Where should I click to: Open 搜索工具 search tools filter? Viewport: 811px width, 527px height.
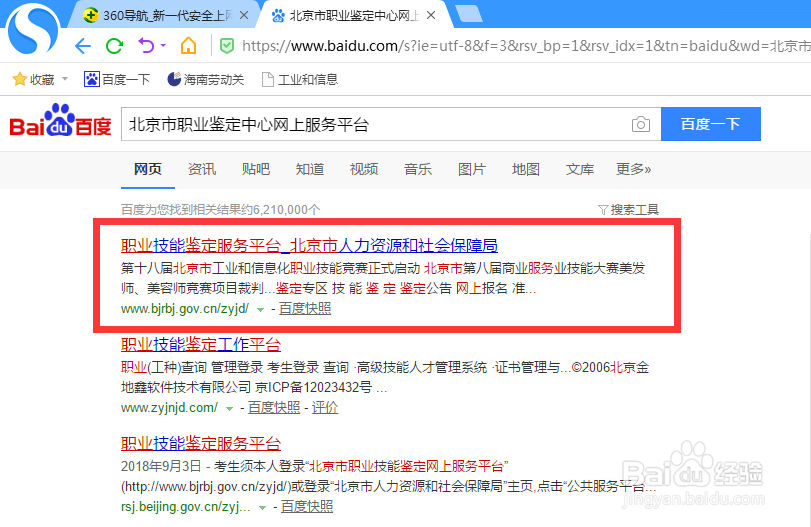[x=628, y=209]
